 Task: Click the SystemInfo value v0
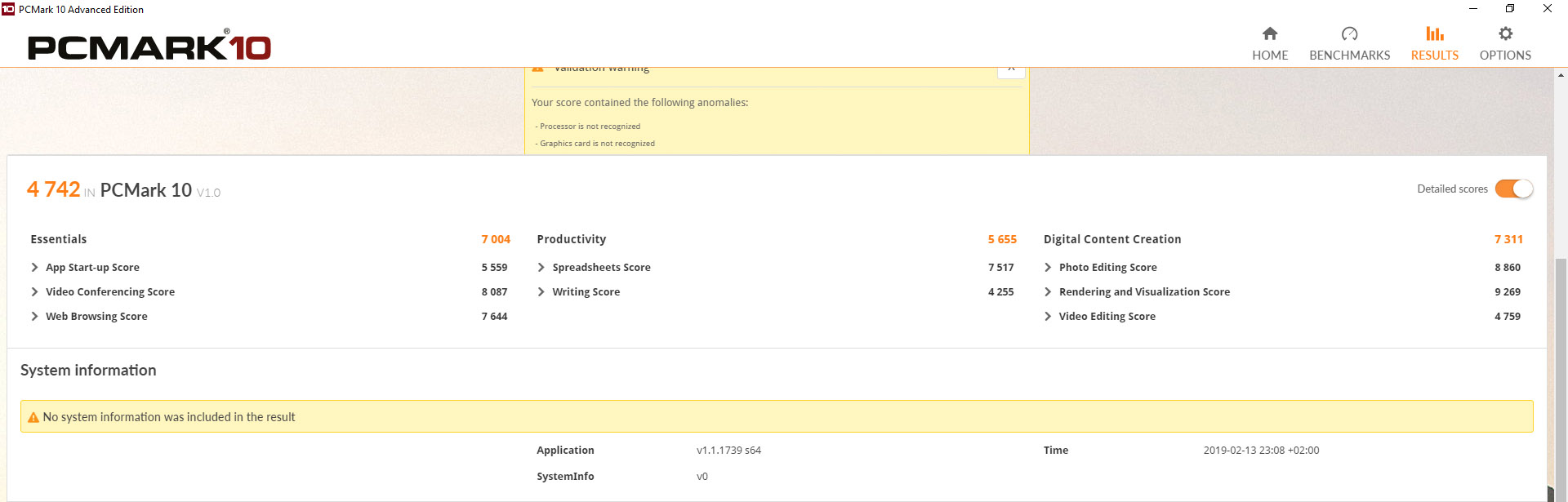click(x=702, y=477)
